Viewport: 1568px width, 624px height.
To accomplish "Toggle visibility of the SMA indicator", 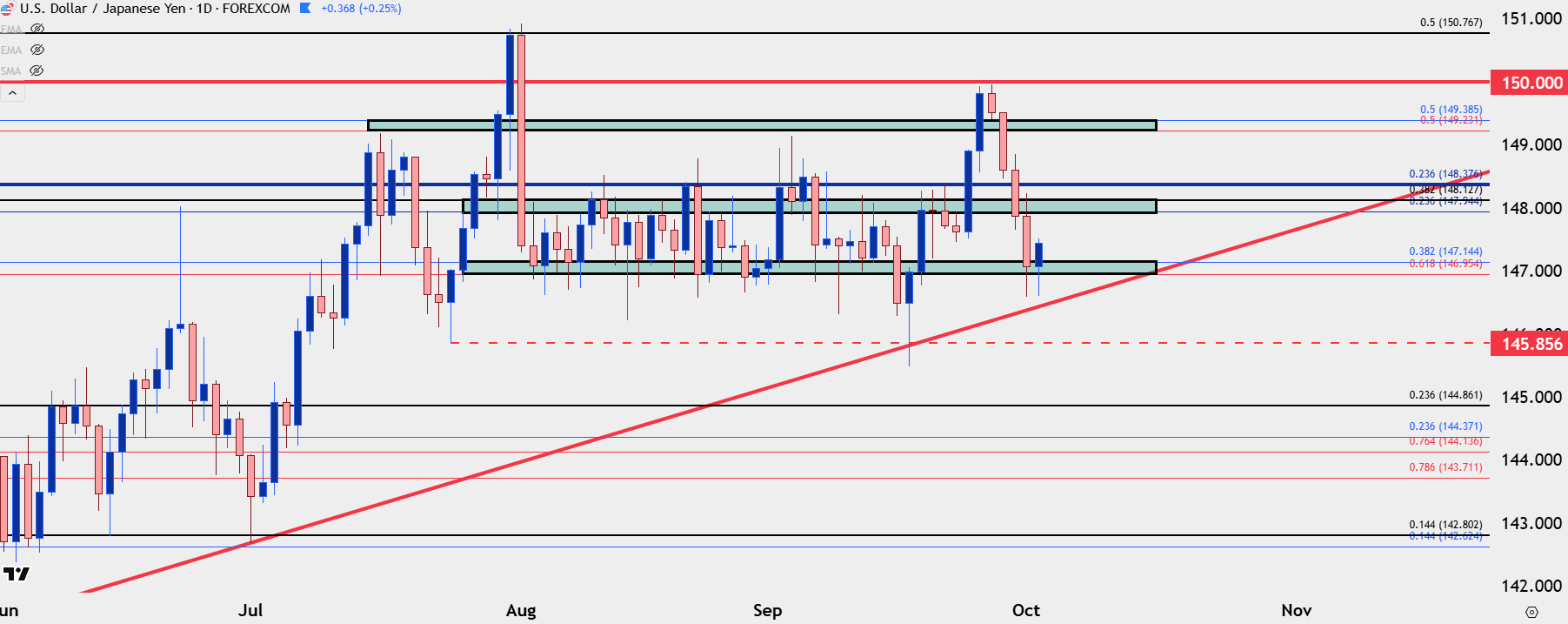I will [37, 70].
